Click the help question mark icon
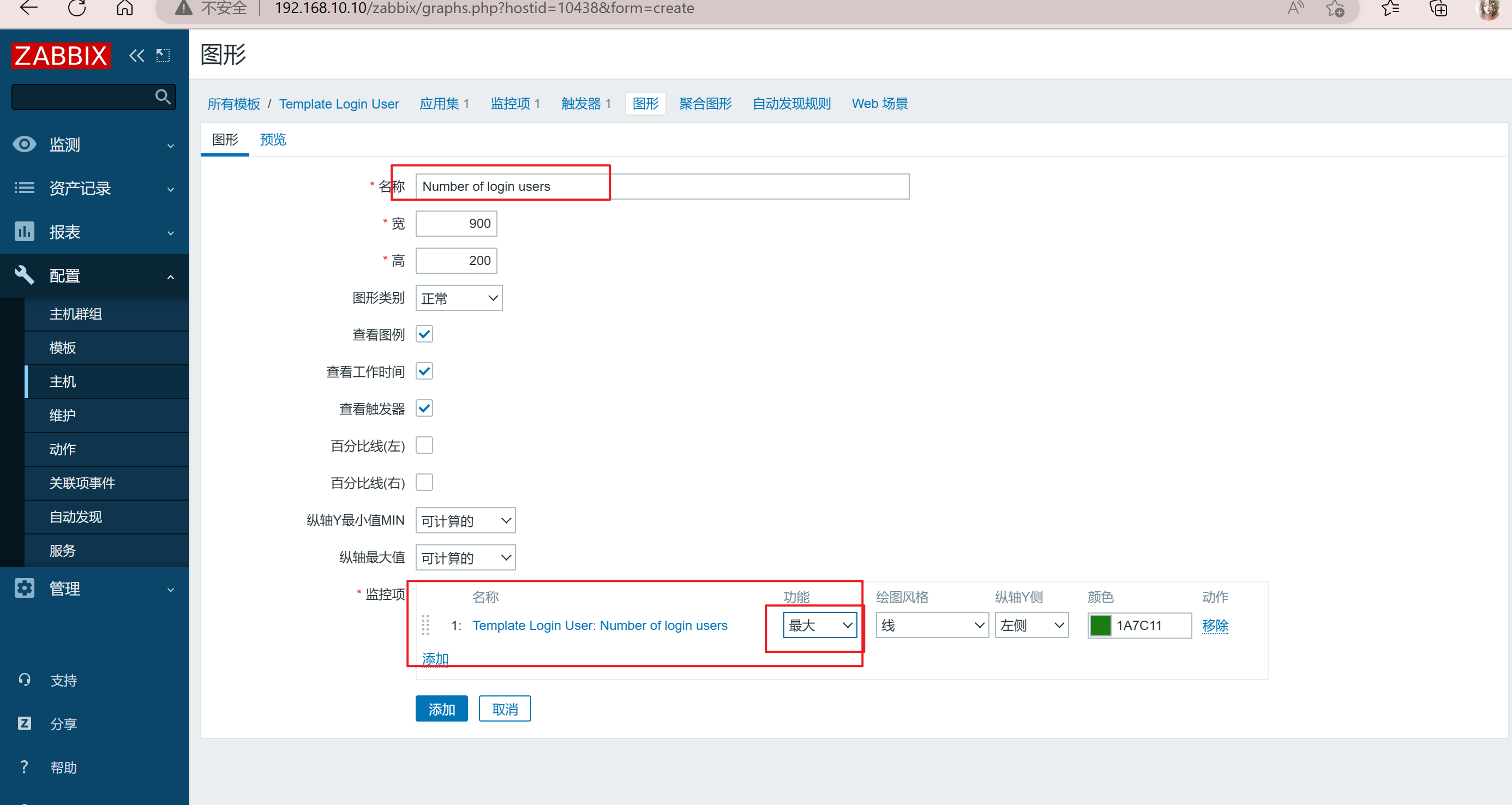 tap(24, 767)
